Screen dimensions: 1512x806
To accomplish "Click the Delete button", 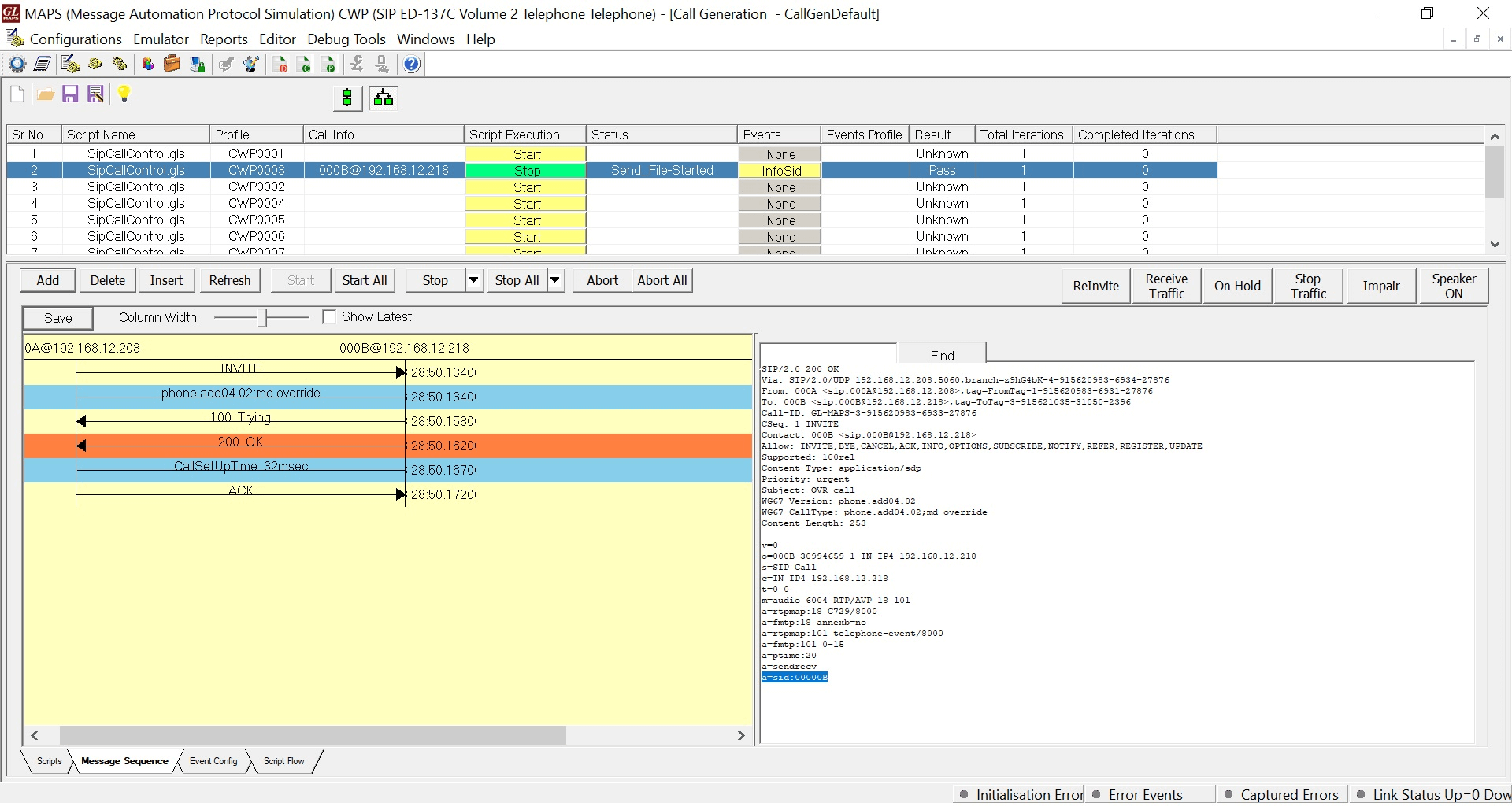I will 108,280.
